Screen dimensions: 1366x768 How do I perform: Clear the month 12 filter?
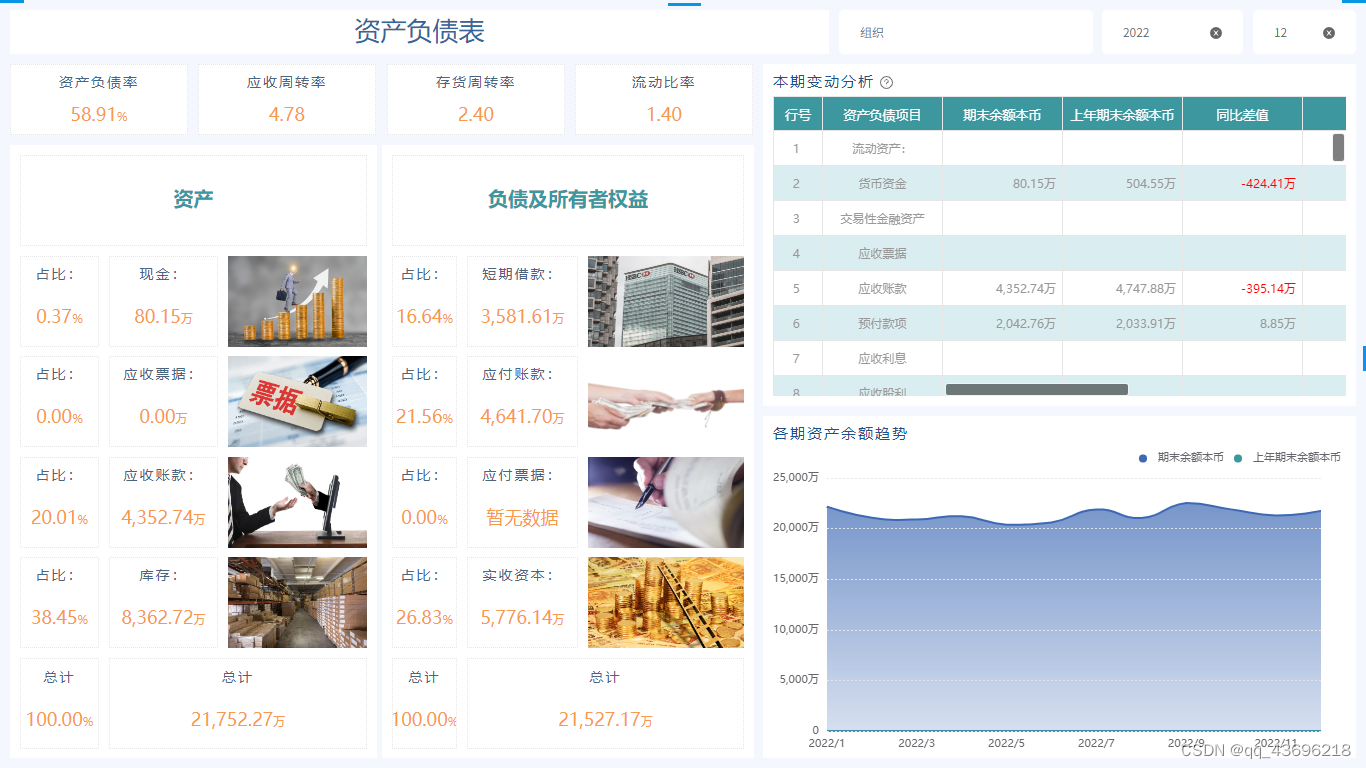pos(1329,33)
